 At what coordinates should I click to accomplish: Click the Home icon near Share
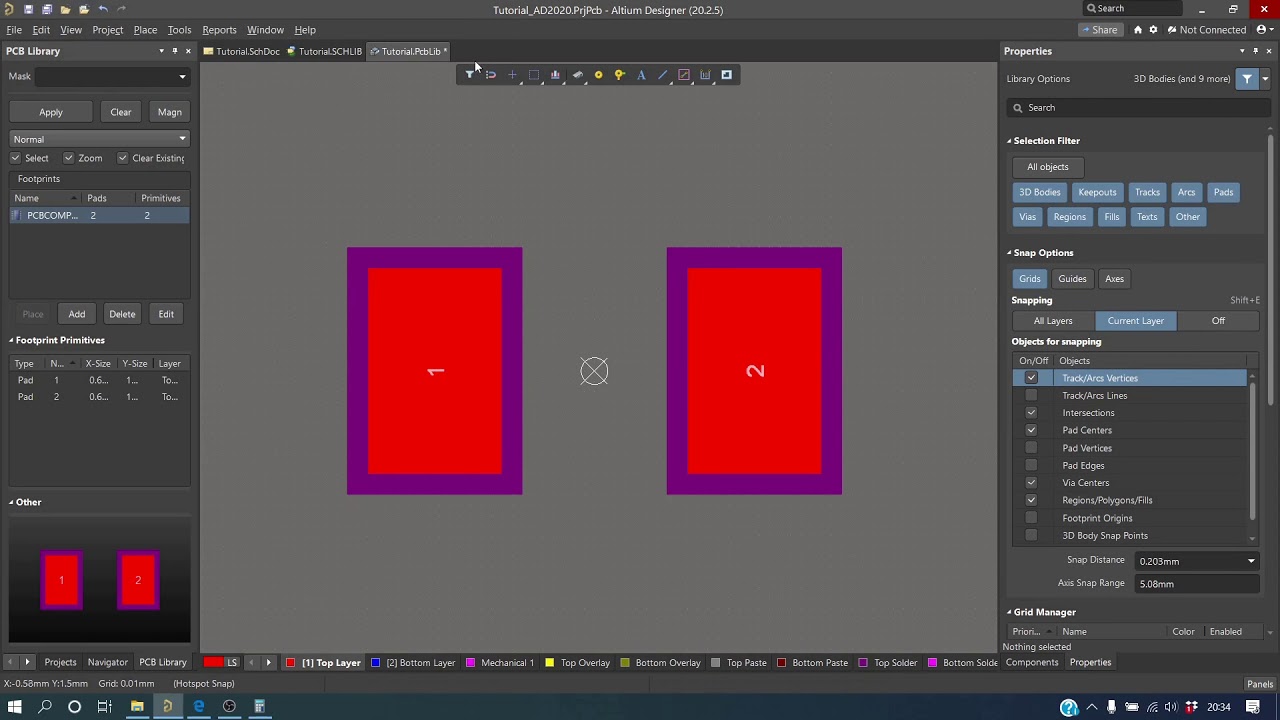click(x=1138, y=30)
